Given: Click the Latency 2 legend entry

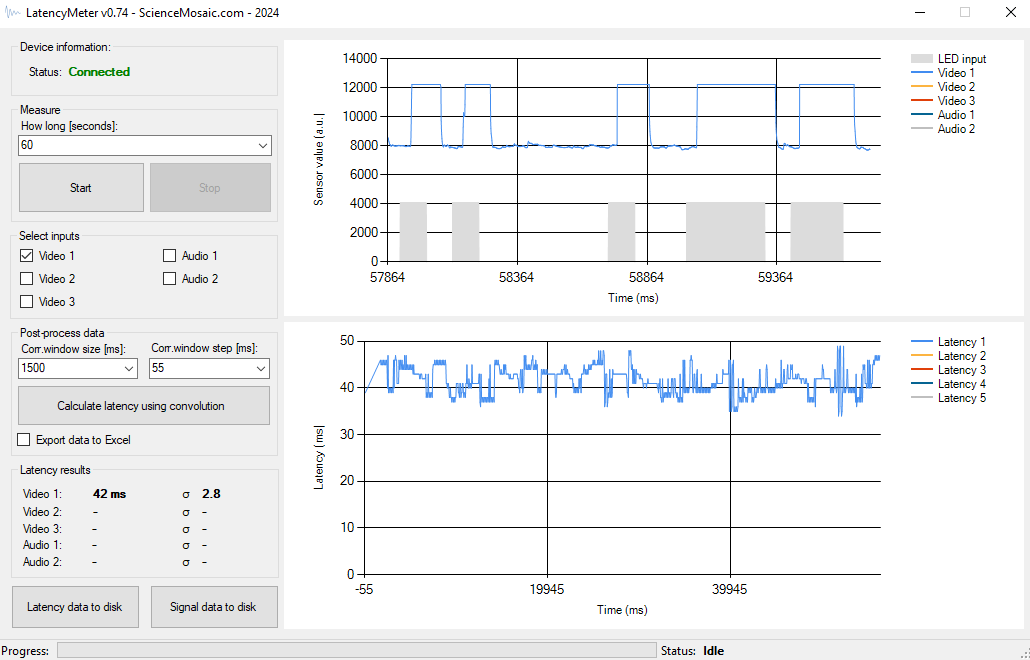Looking at the screenshot, I should coord(948,356).
